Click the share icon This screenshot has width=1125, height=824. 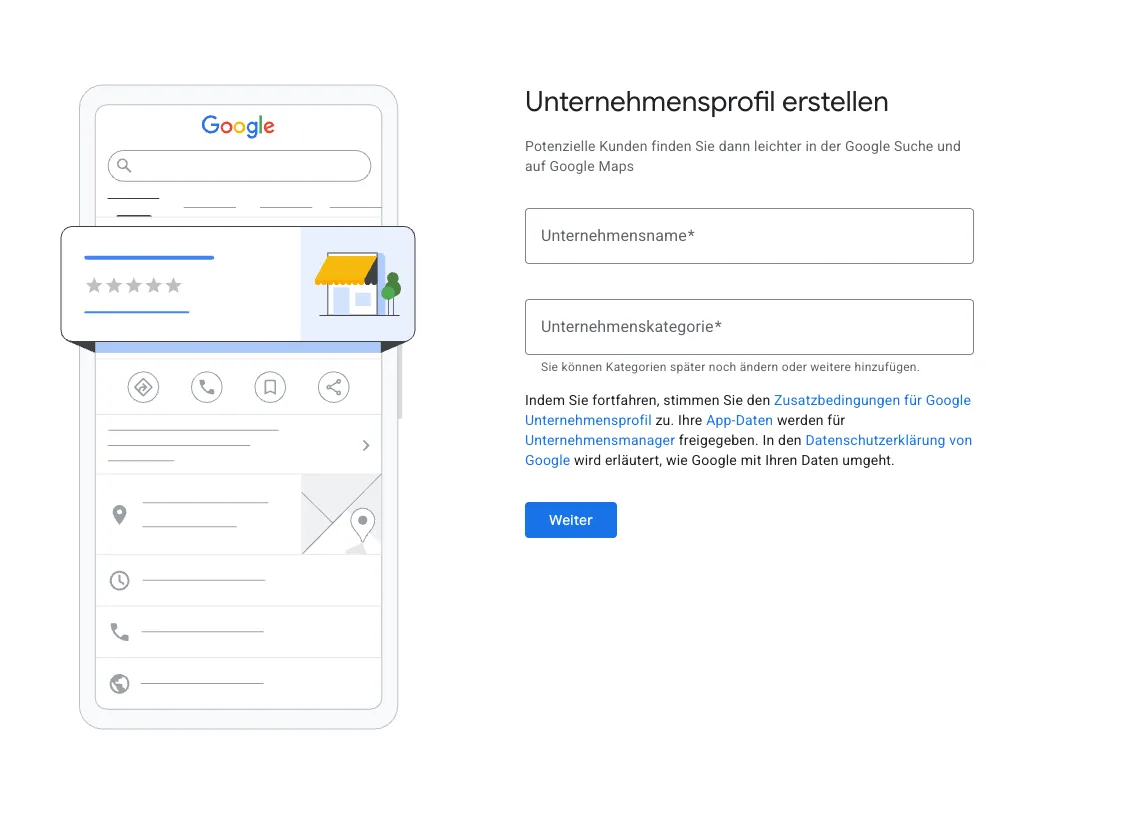pos(334,388)
